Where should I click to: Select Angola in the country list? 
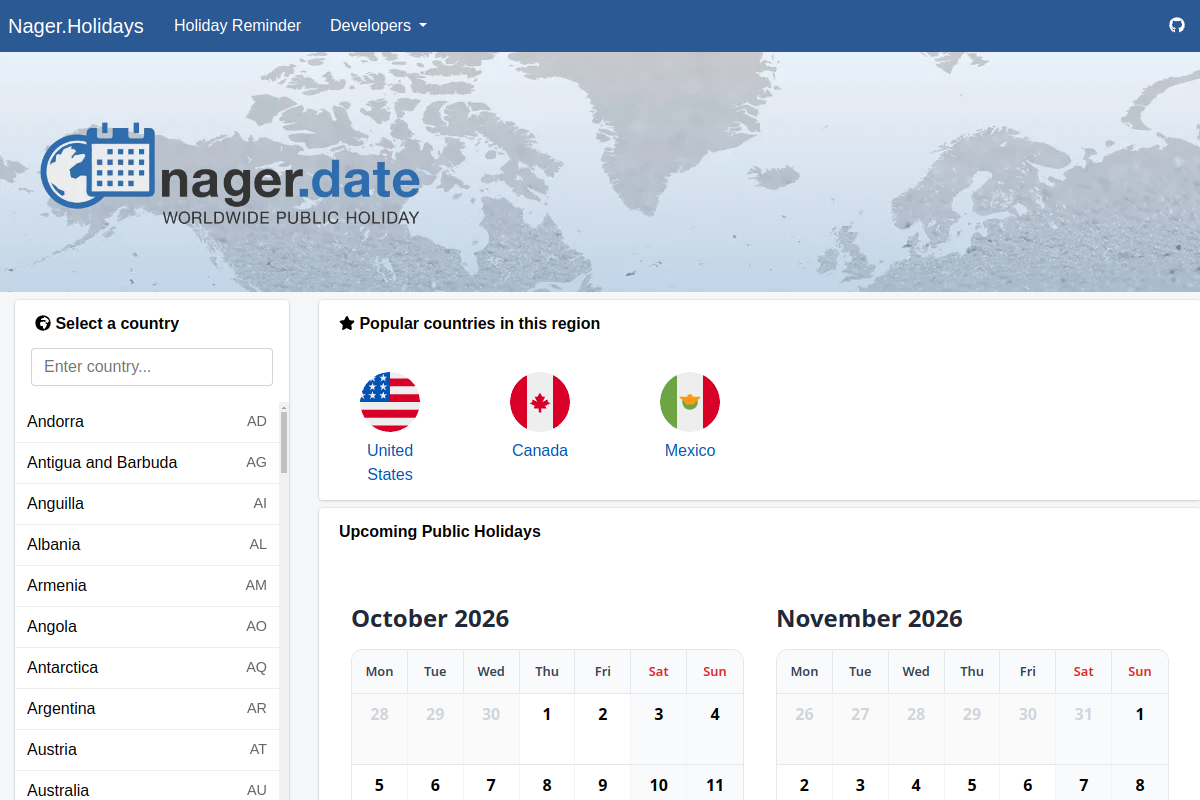[x=147, y=627]
